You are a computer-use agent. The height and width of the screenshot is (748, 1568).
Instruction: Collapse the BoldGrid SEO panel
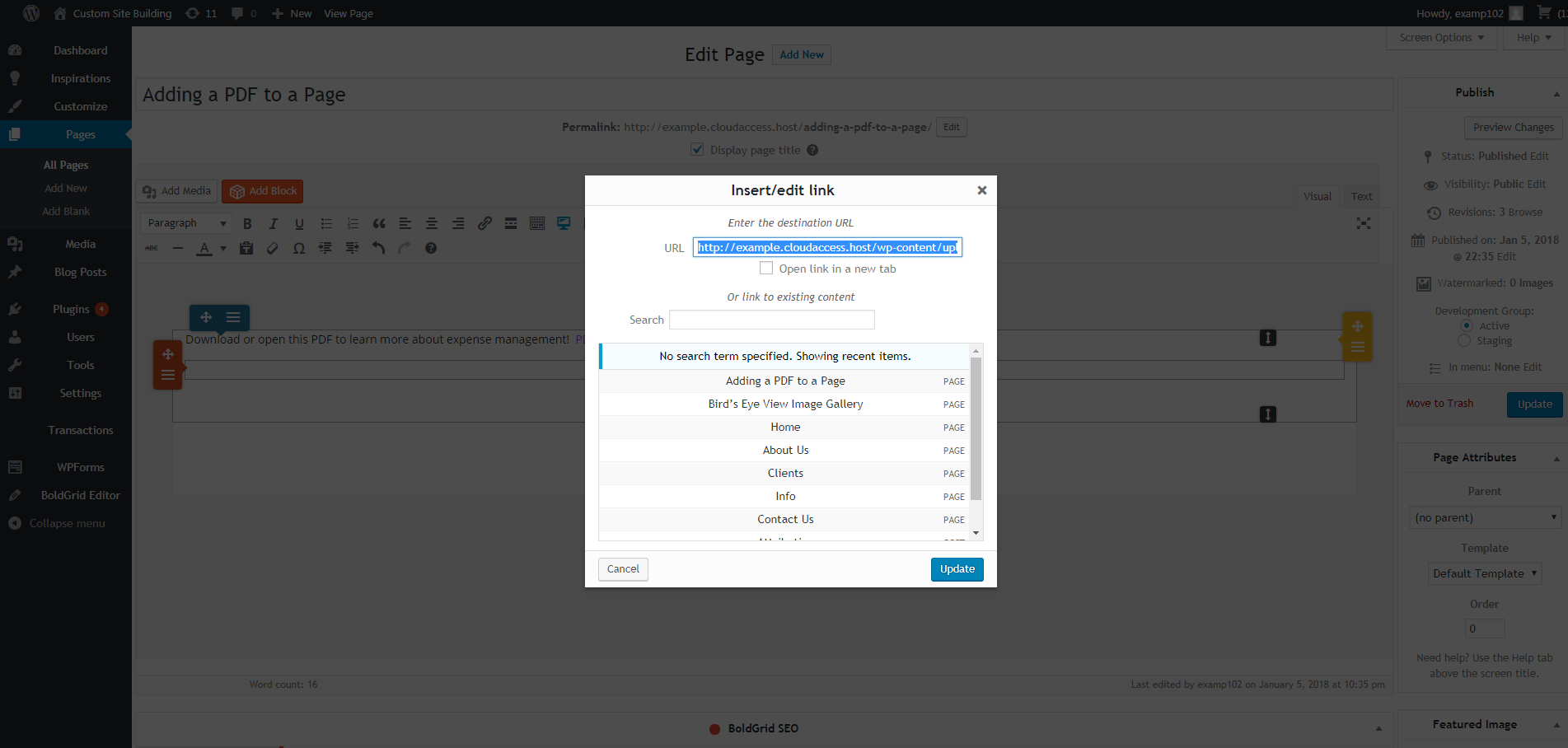click(x=1378, y=728)
